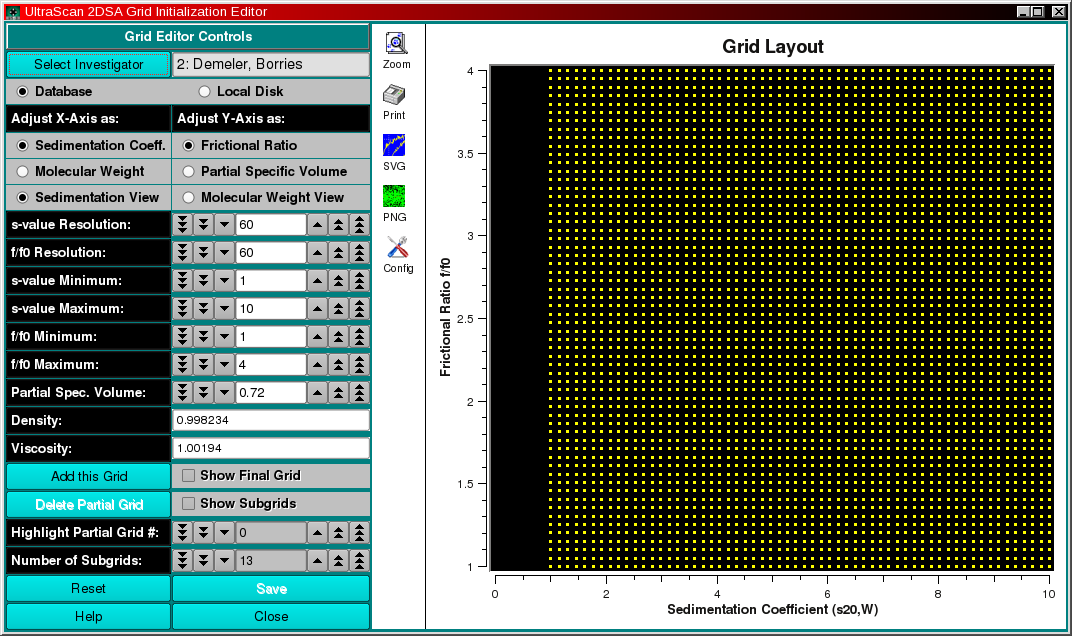Image resolution: width=1072 pixels, height=636 pixels.
Task: Click the UltraScan window icon in title bar
Action: (x=12, y=12)
